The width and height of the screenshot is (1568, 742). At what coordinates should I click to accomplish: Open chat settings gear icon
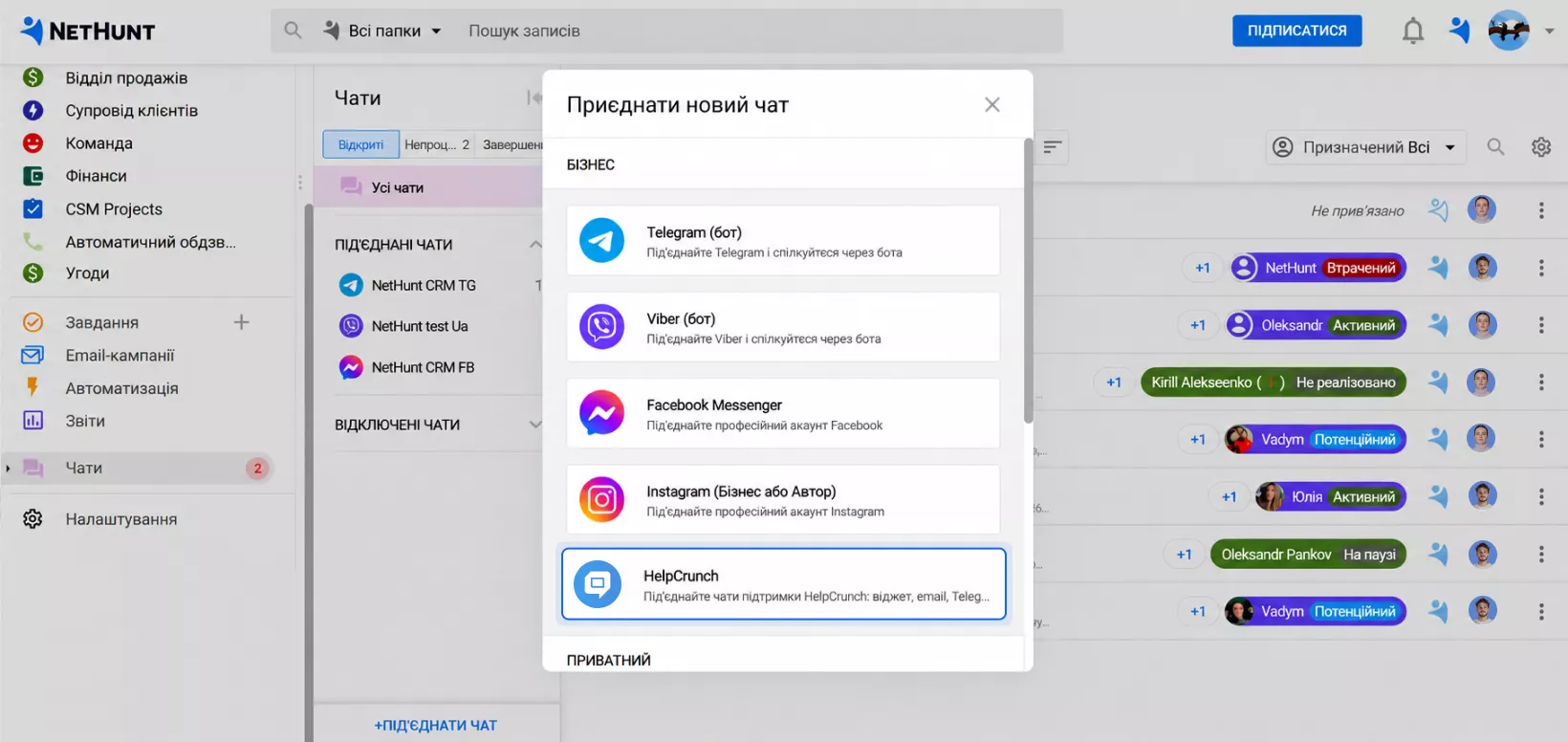coord(1541,147)
